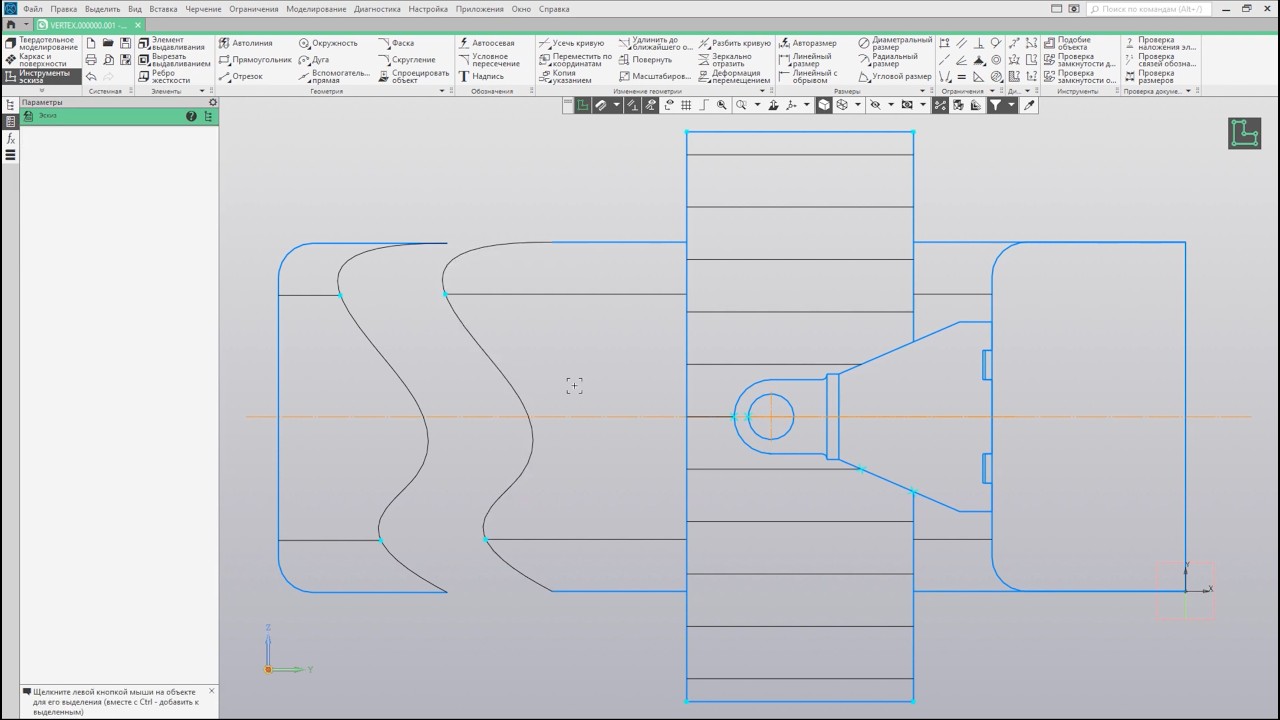
Task: Click Подобие объекта tool
Action: click(x=1066, y=43)
